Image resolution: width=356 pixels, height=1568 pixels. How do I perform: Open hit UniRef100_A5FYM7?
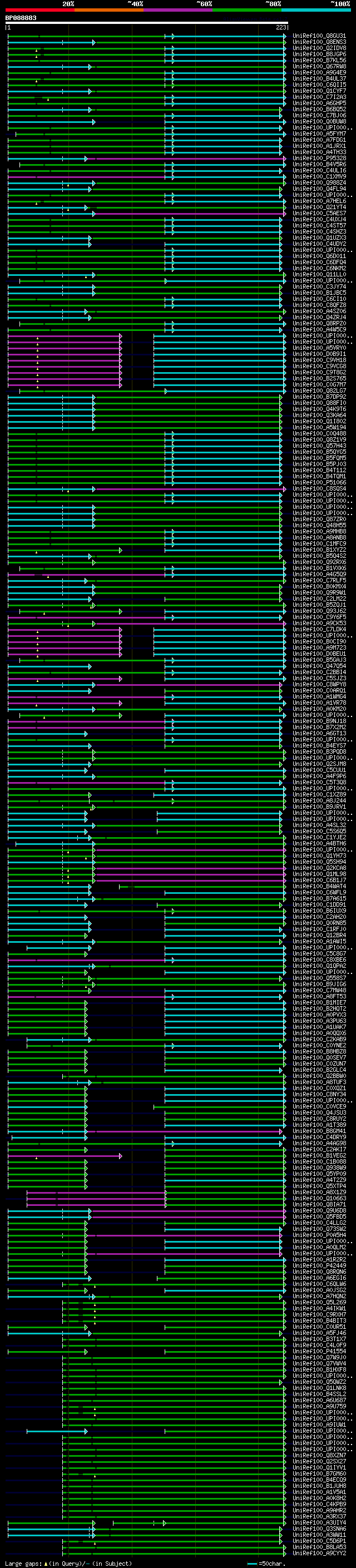click(319, 134)
